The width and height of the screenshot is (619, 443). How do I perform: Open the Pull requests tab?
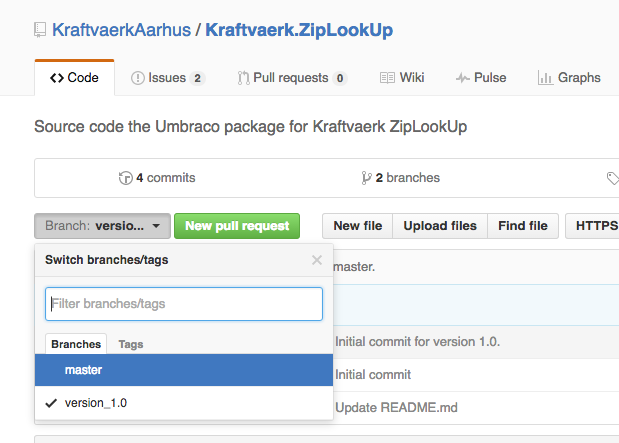tap(292, 78)
